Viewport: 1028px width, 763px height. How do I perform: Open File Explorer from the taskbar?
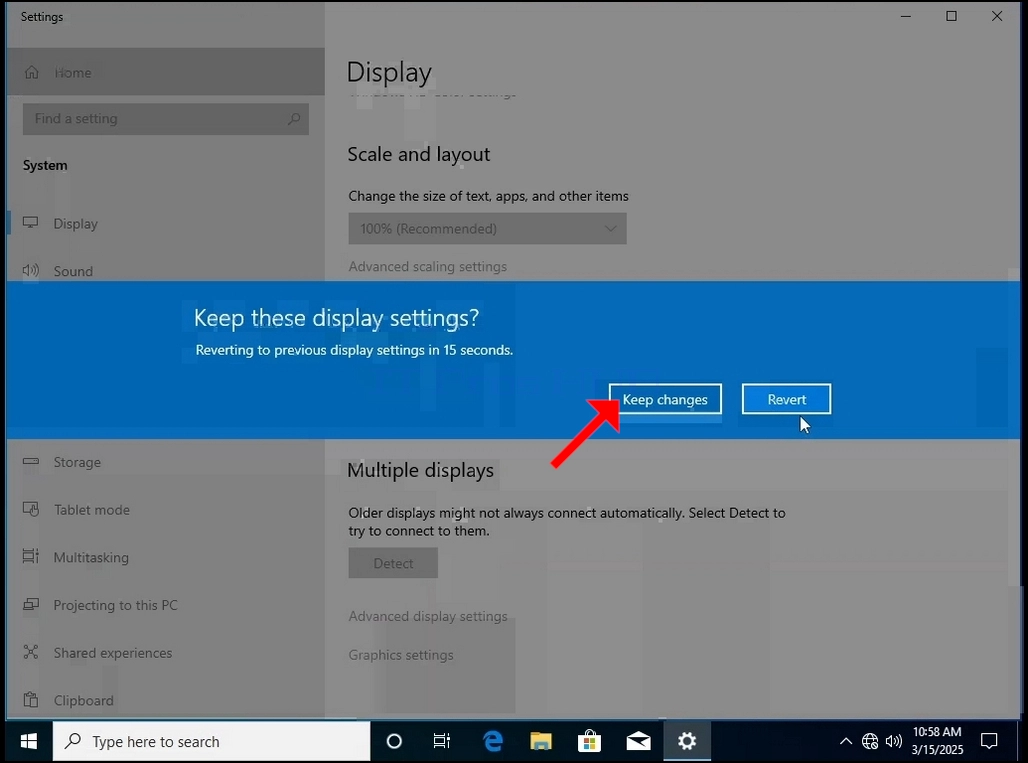[x=541, y=741]
